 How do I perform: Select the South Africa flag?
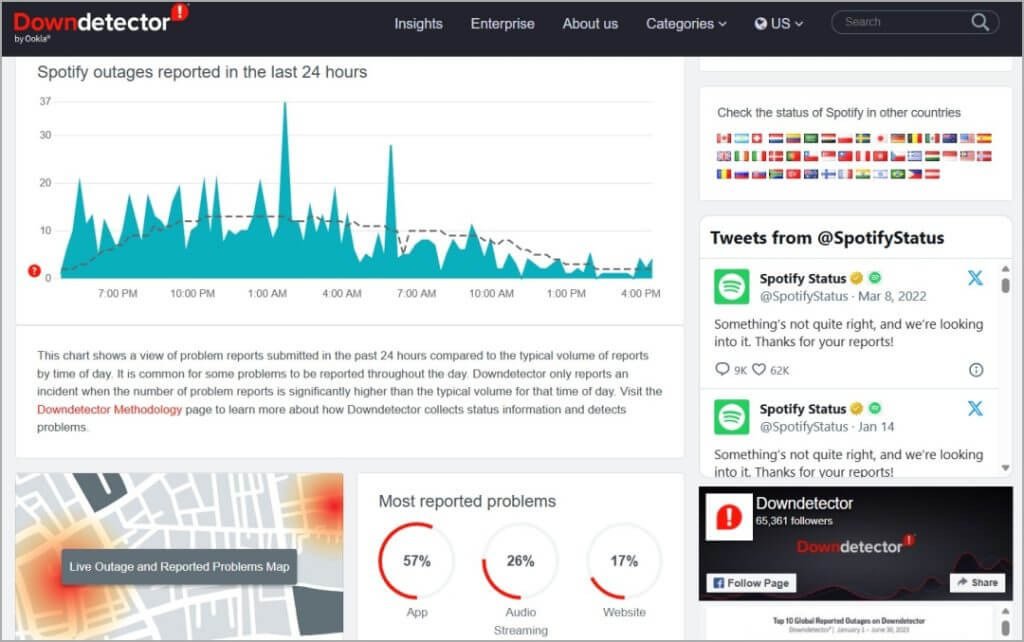pyautogui.click(x=776, y=174)
